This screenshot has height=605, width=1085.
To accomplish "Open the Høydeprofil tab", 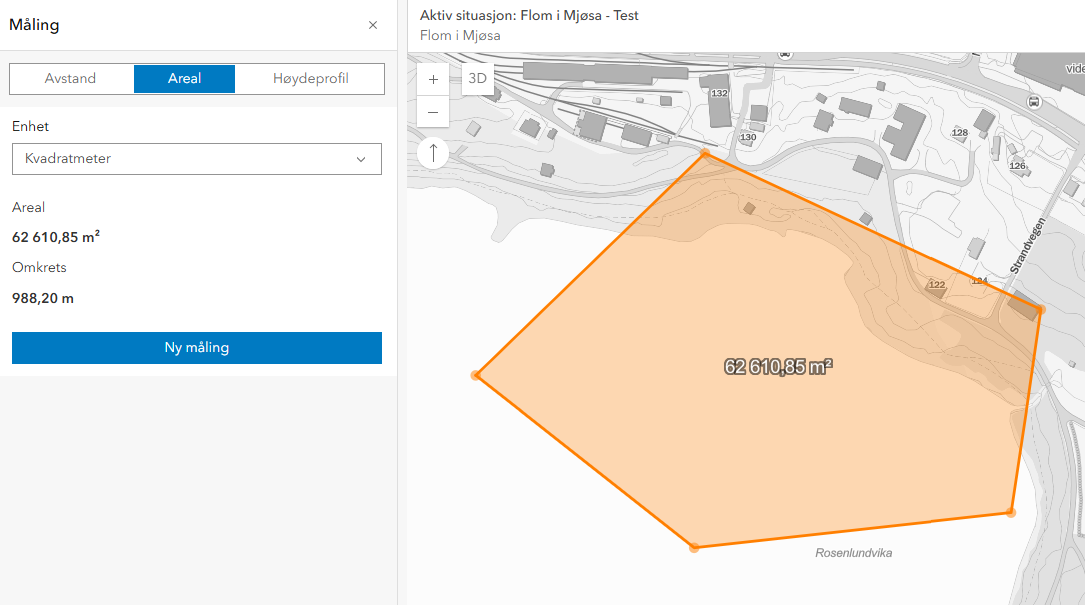I will [311, 79].
